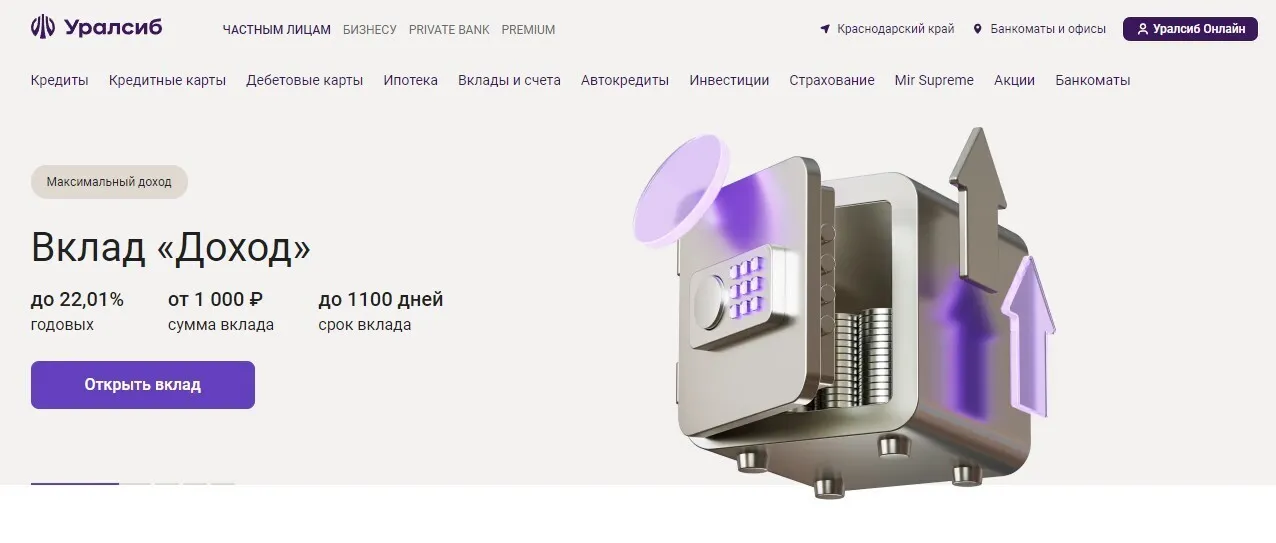Open the Кредитные карты menu
Screen dimensions: 1276x543
[168, 80]
